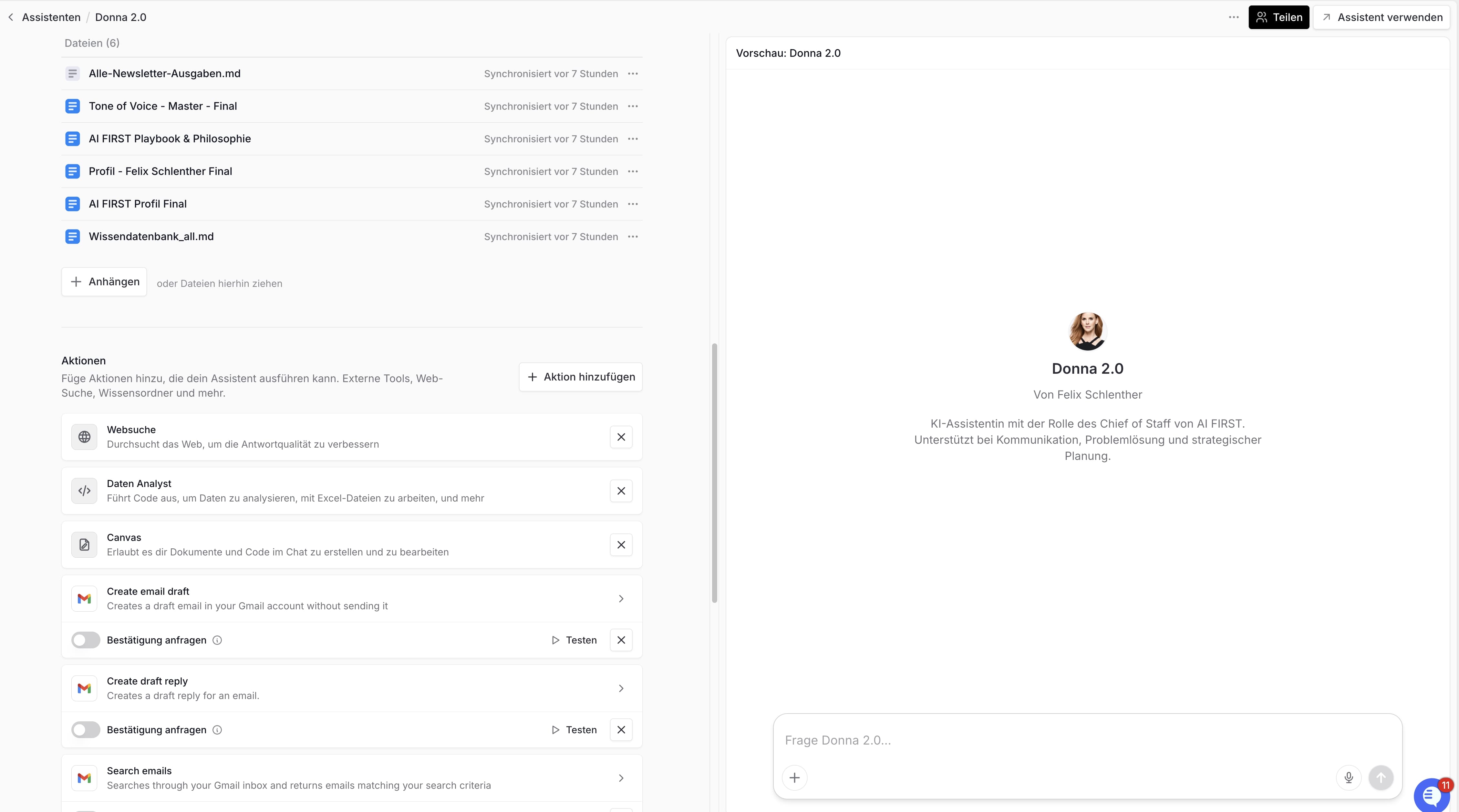1459x812 pixels.
Task: Open top bar three-dot more menu
Action: [1234, 17]
